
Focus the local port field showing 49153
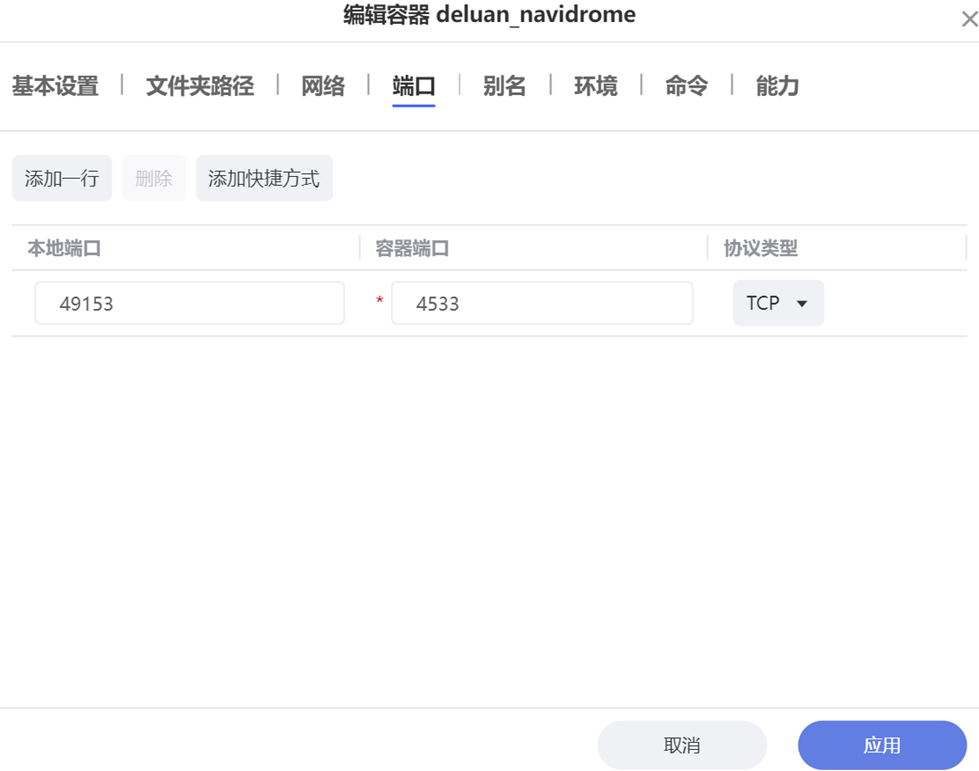click(x=189, y=303)
